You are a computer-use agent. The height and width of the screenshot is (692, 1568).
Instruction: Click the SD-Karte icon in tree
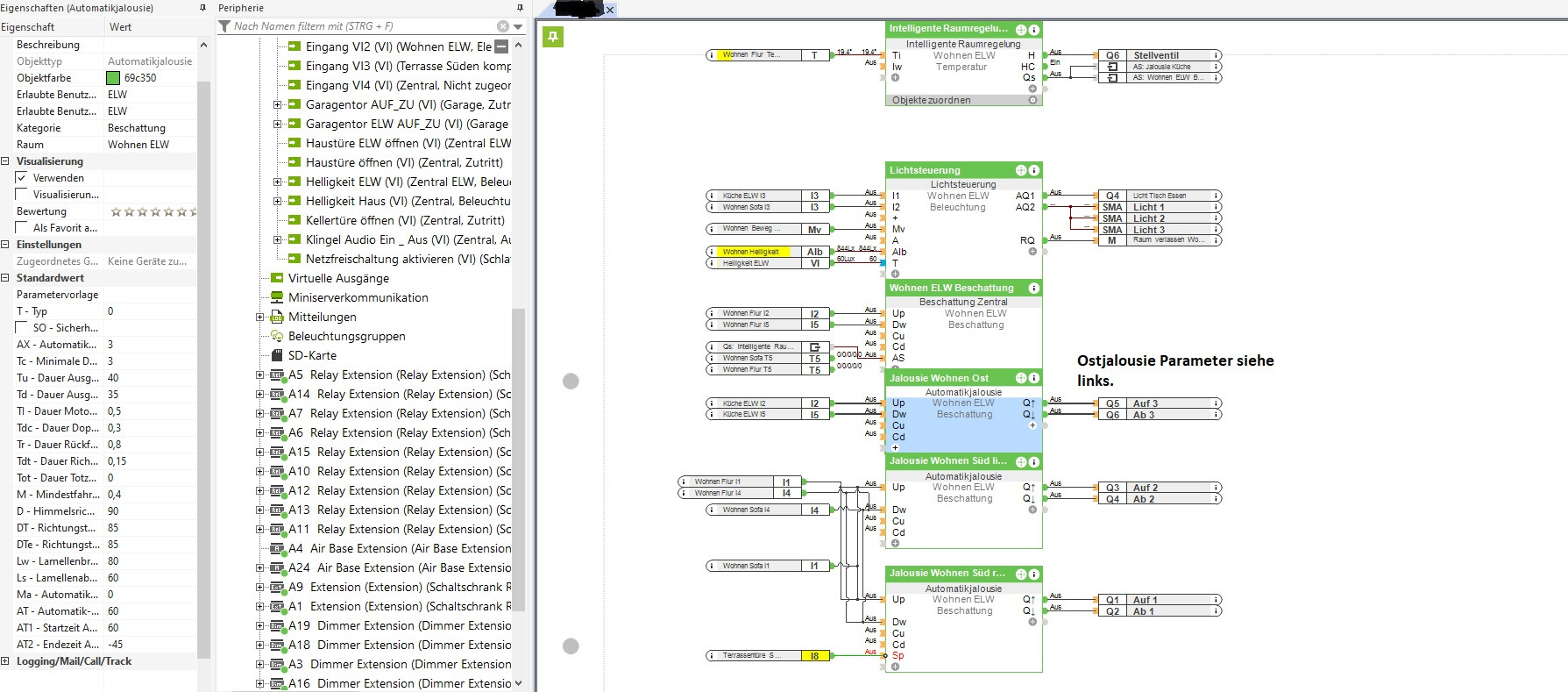277,355
